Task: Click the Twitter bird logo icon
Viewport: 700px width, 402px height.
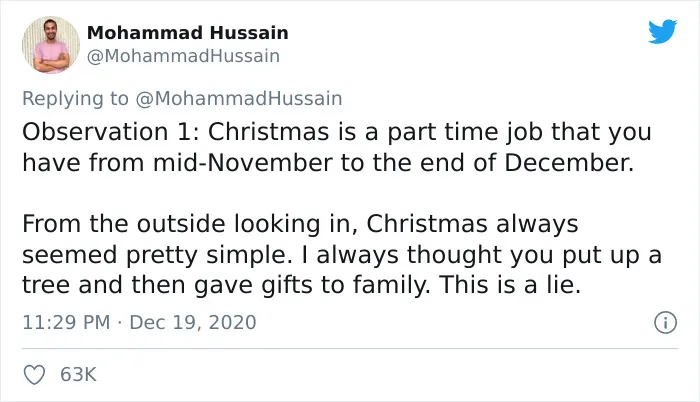Action: [x=663, y=31]
